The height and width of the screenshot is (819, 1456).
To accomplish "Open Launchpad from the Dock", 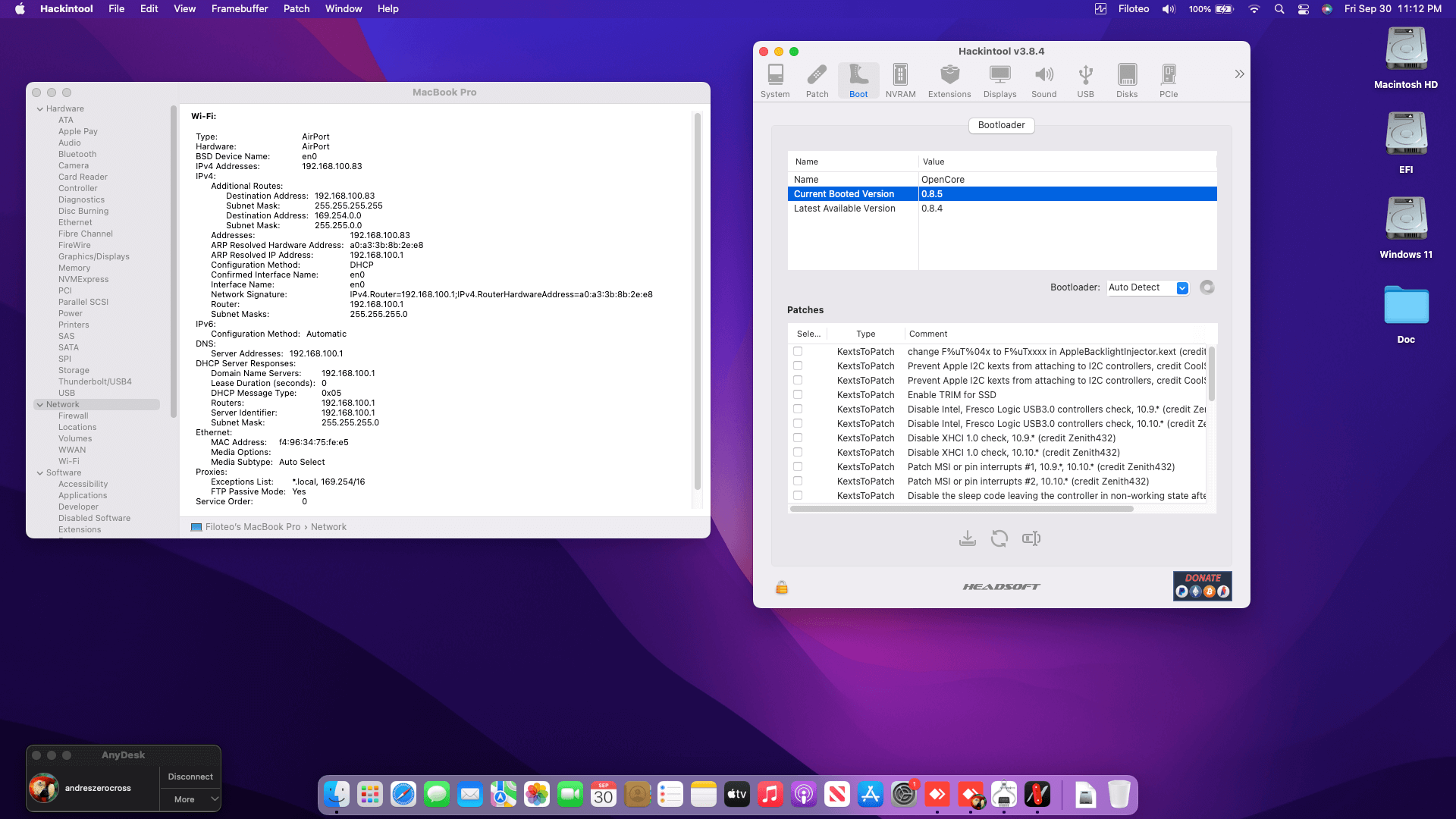I will 370,795.
